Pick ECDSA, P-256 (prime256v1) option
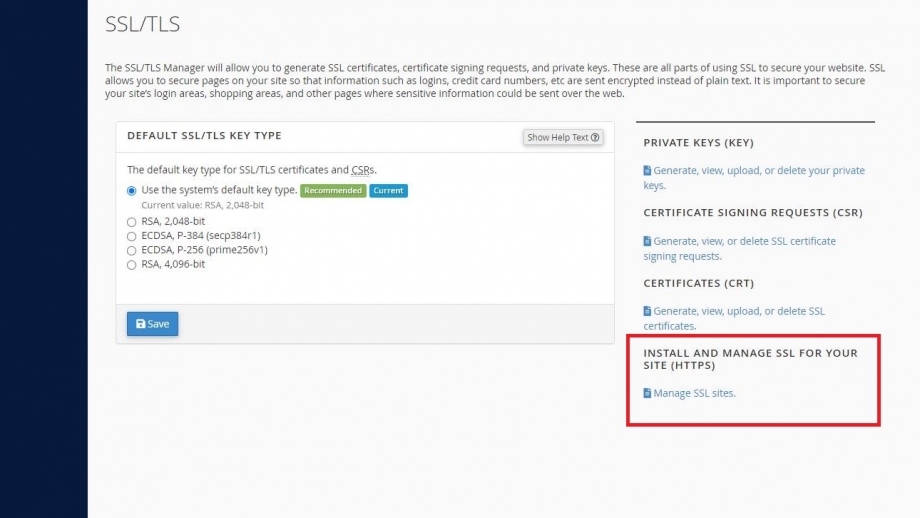 (x=131, y=250)
